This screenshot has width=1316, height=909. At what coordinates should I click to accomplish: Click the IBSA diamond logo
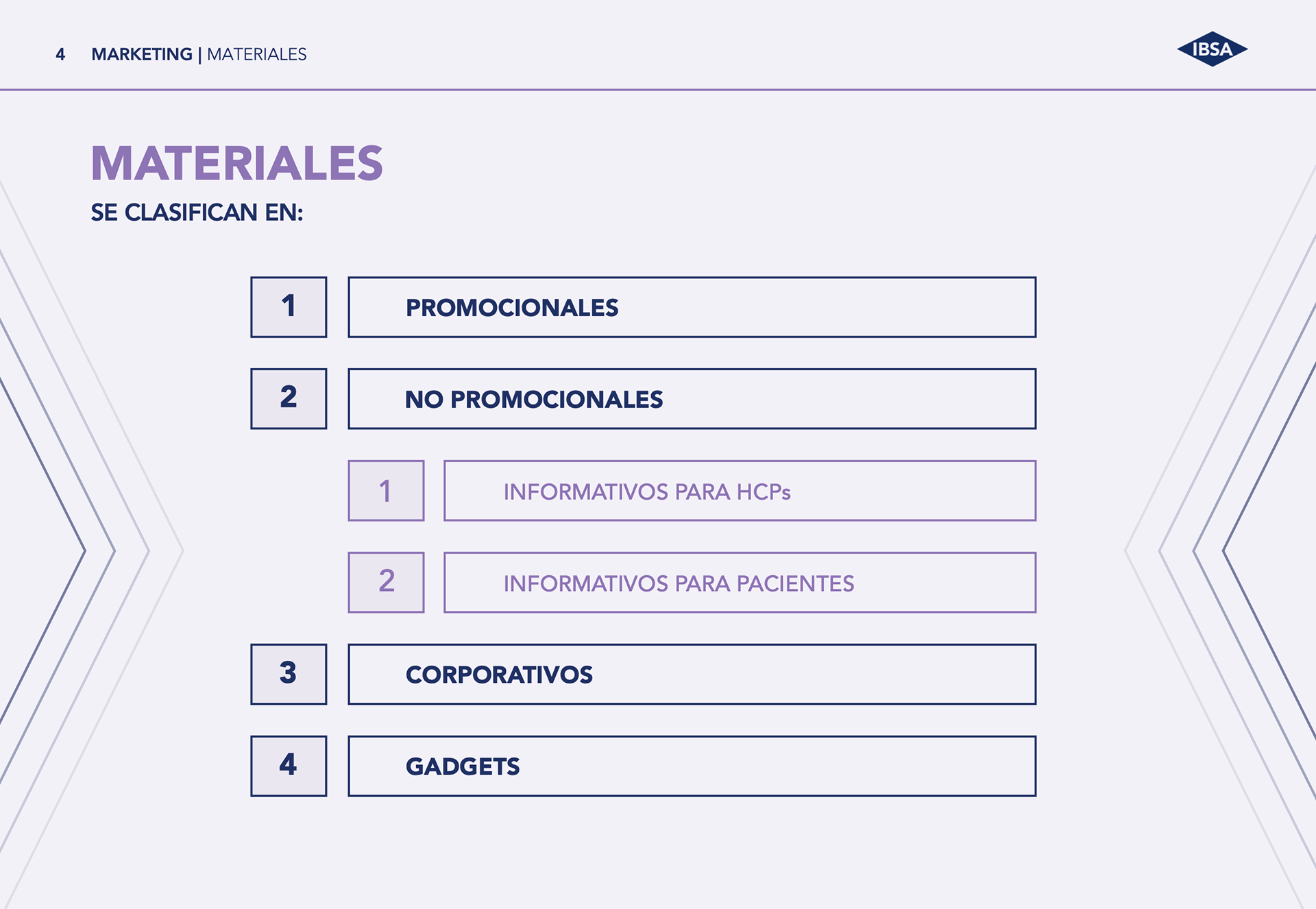1212,49
